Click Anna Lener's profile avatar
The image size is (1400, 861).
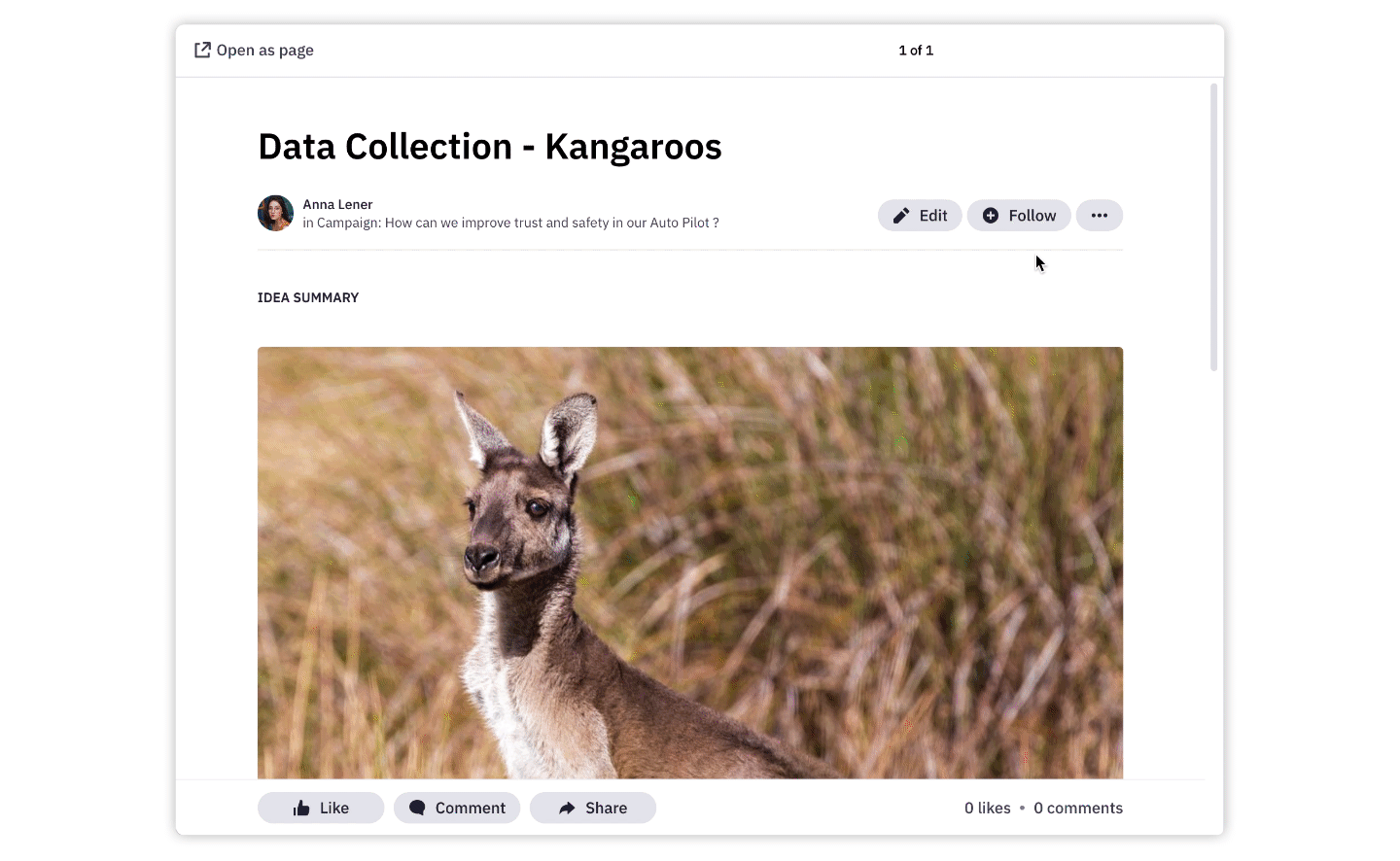[275, 214]
